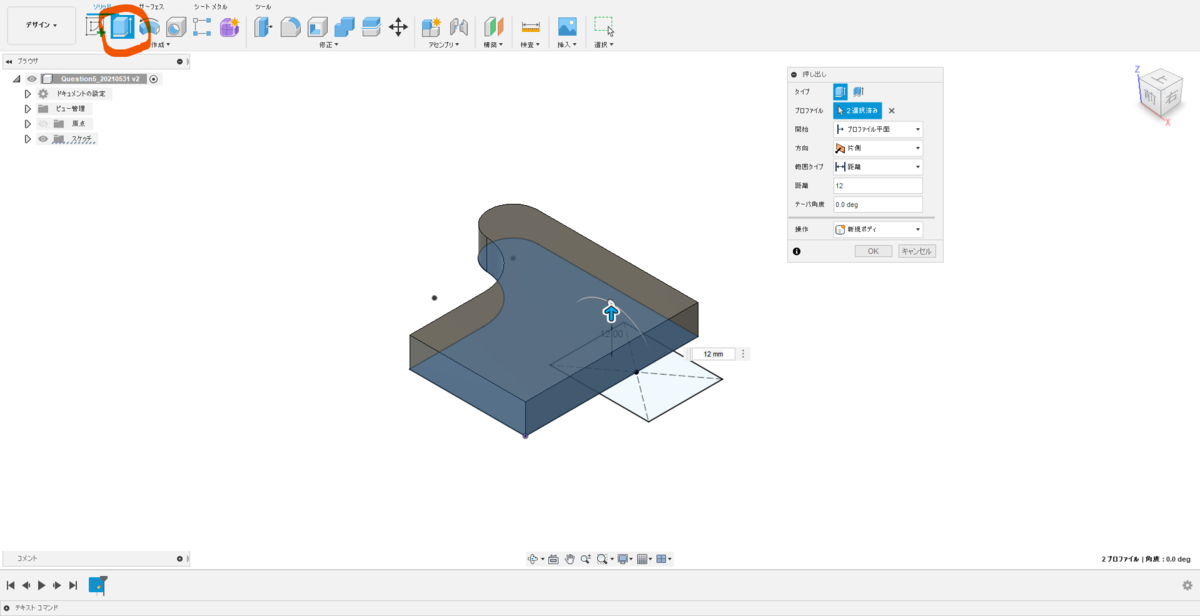This screenshot has height=616, width=1200.
Task: Clear profile selection with X button
Action: 892,111
